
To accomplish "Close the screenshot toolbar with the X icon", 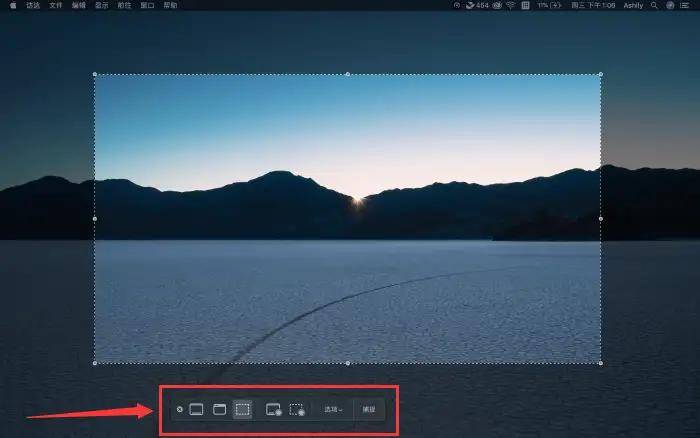I will [179, 409].
